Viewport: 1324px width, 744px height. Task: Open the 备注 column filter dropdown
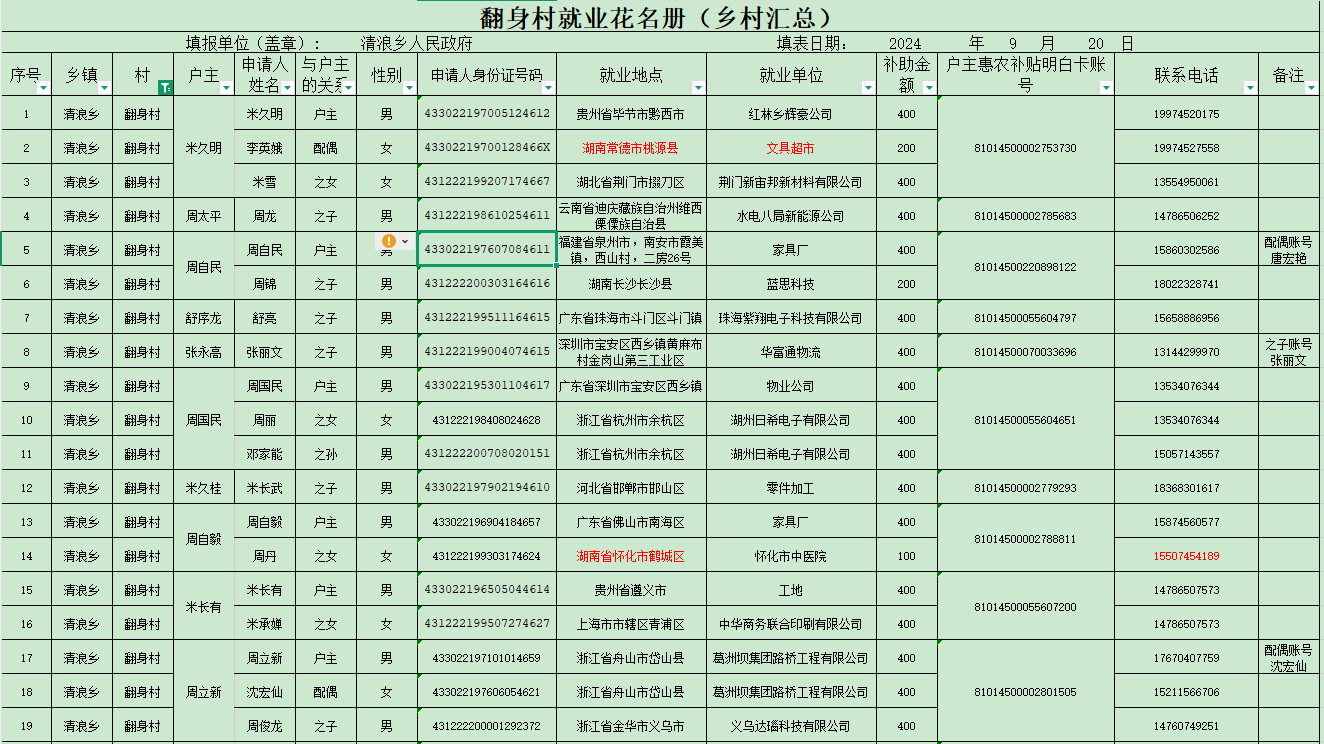[1311, 88]
